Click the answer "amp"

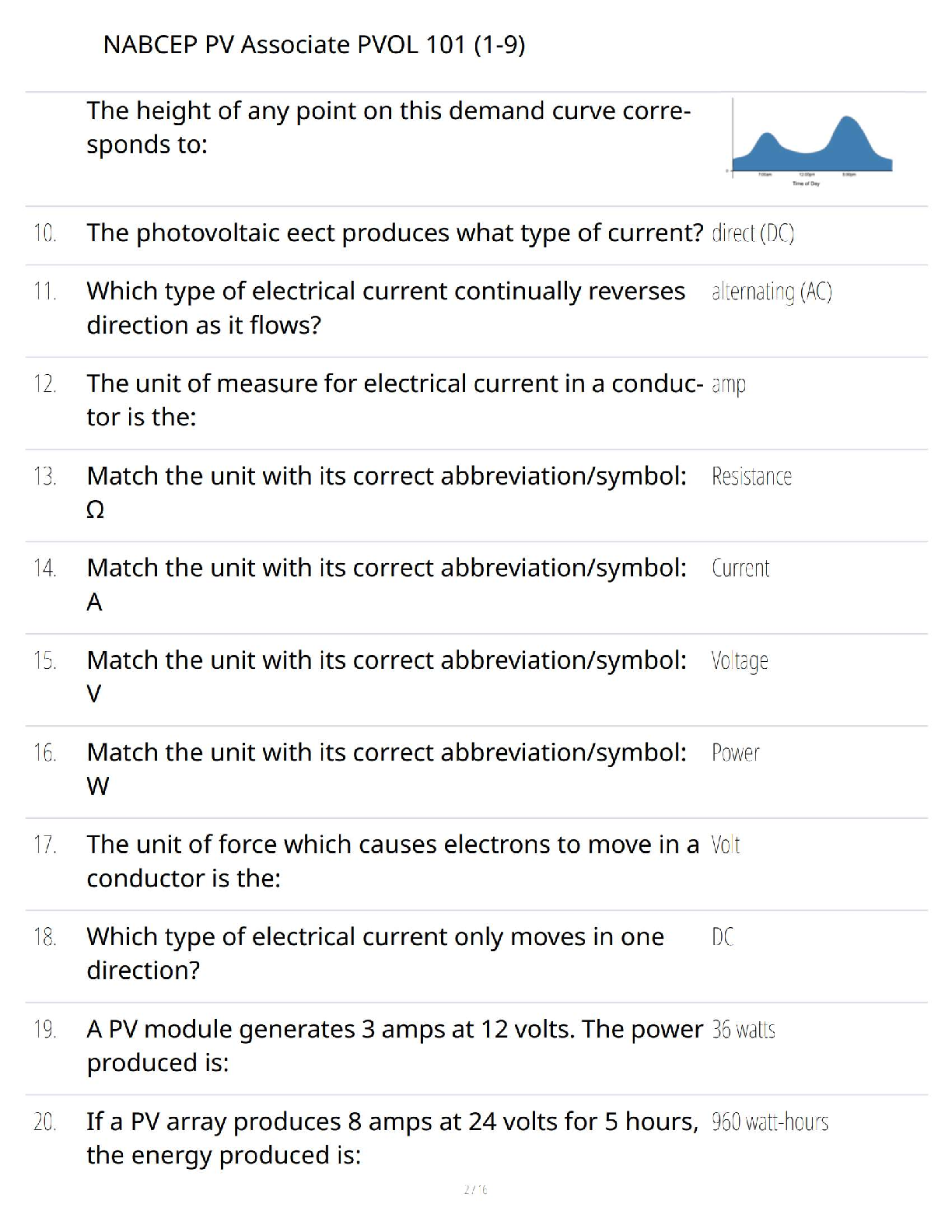[x=728, y=384]
